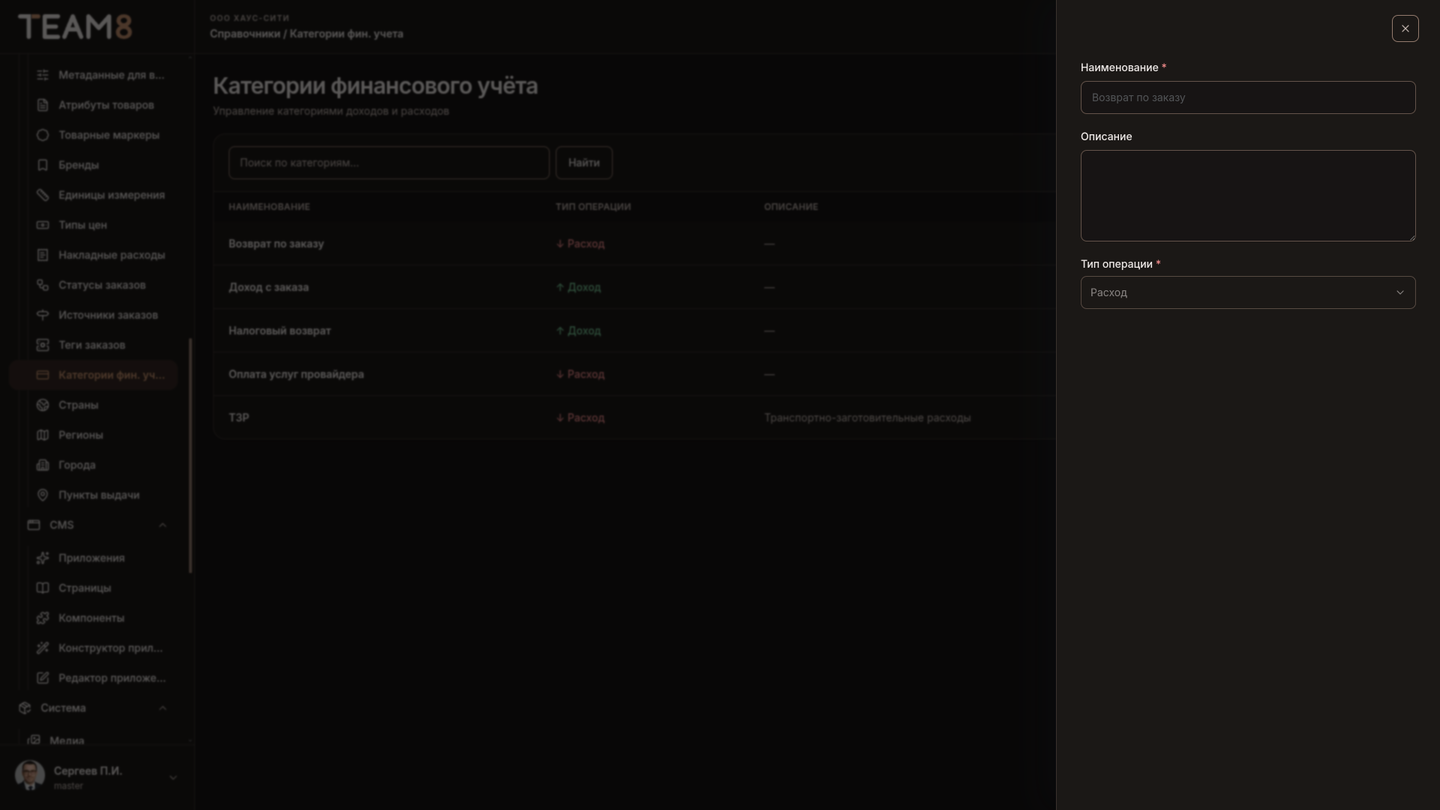Close the side panel with X button
This screenshot has width=1440, height=810.
(x=1405, y=28)
